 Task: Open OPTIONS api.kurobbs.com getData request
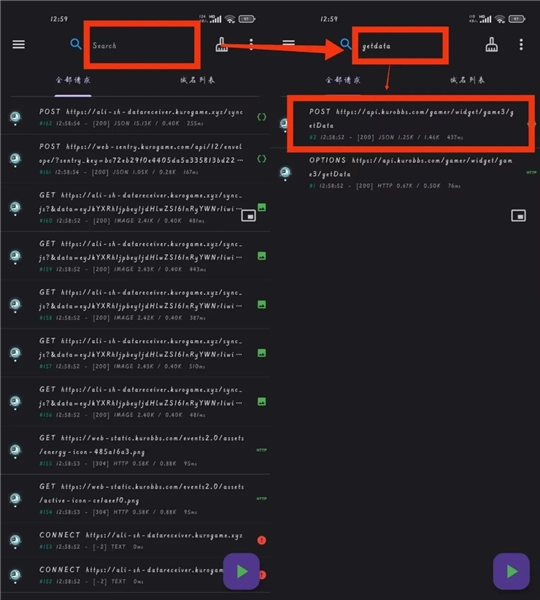tap(405, 172)
